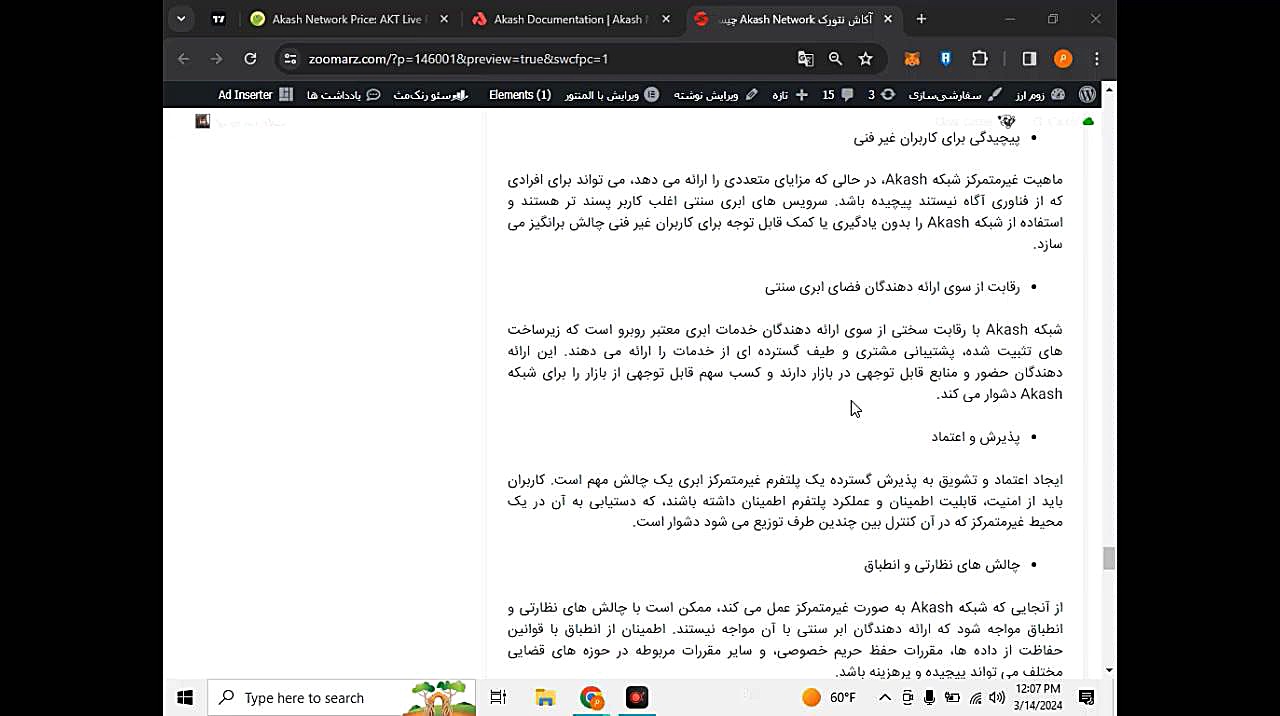Reload the current page
Image resolution: width=1280 pixels, height=716 pixels.
(x=250, y=59)
